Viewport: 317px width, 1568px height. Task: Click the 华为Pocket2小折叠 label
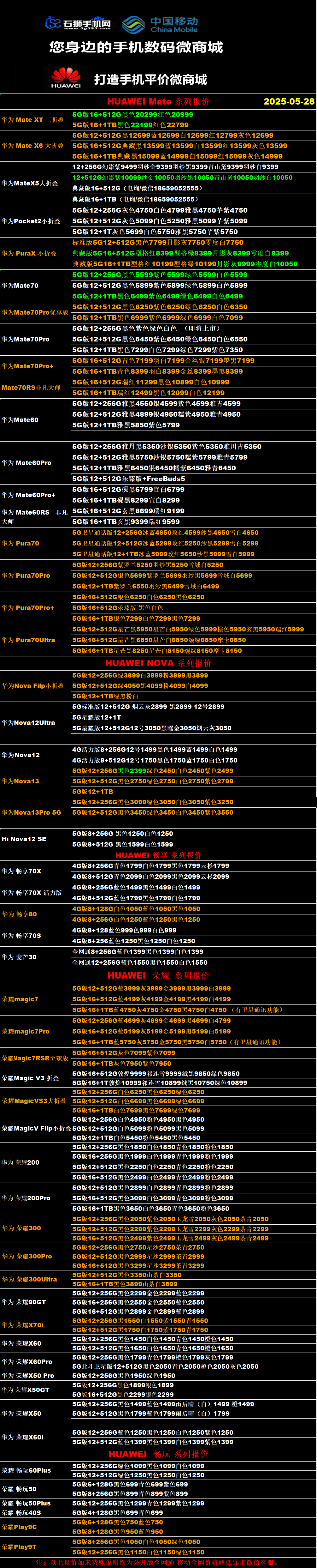tap(32, 221)
